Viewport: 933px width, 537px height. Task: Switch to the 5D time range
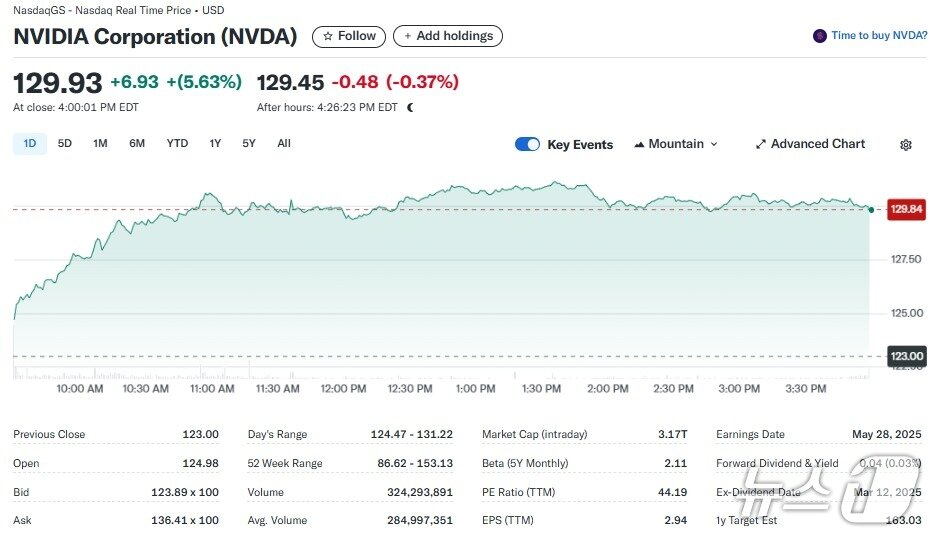[x=65, y=144]
